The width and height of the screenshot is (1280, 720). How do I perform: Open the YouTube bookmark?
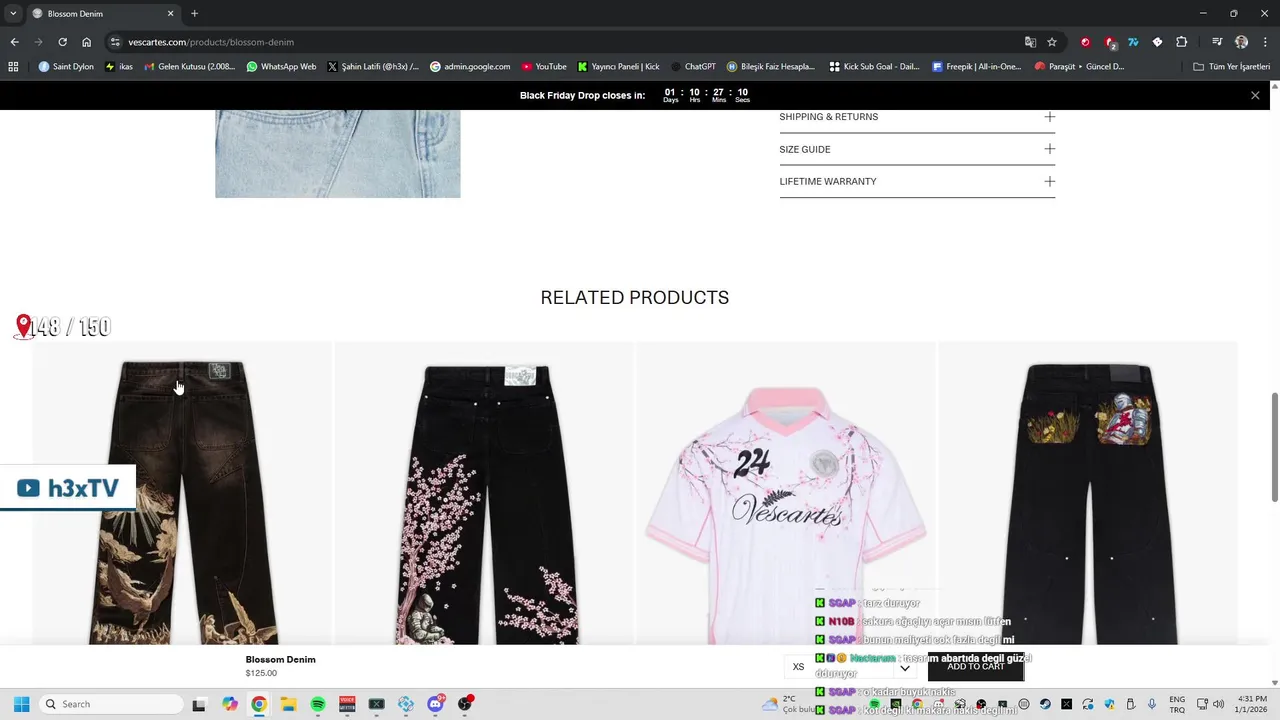pos(543,67)
